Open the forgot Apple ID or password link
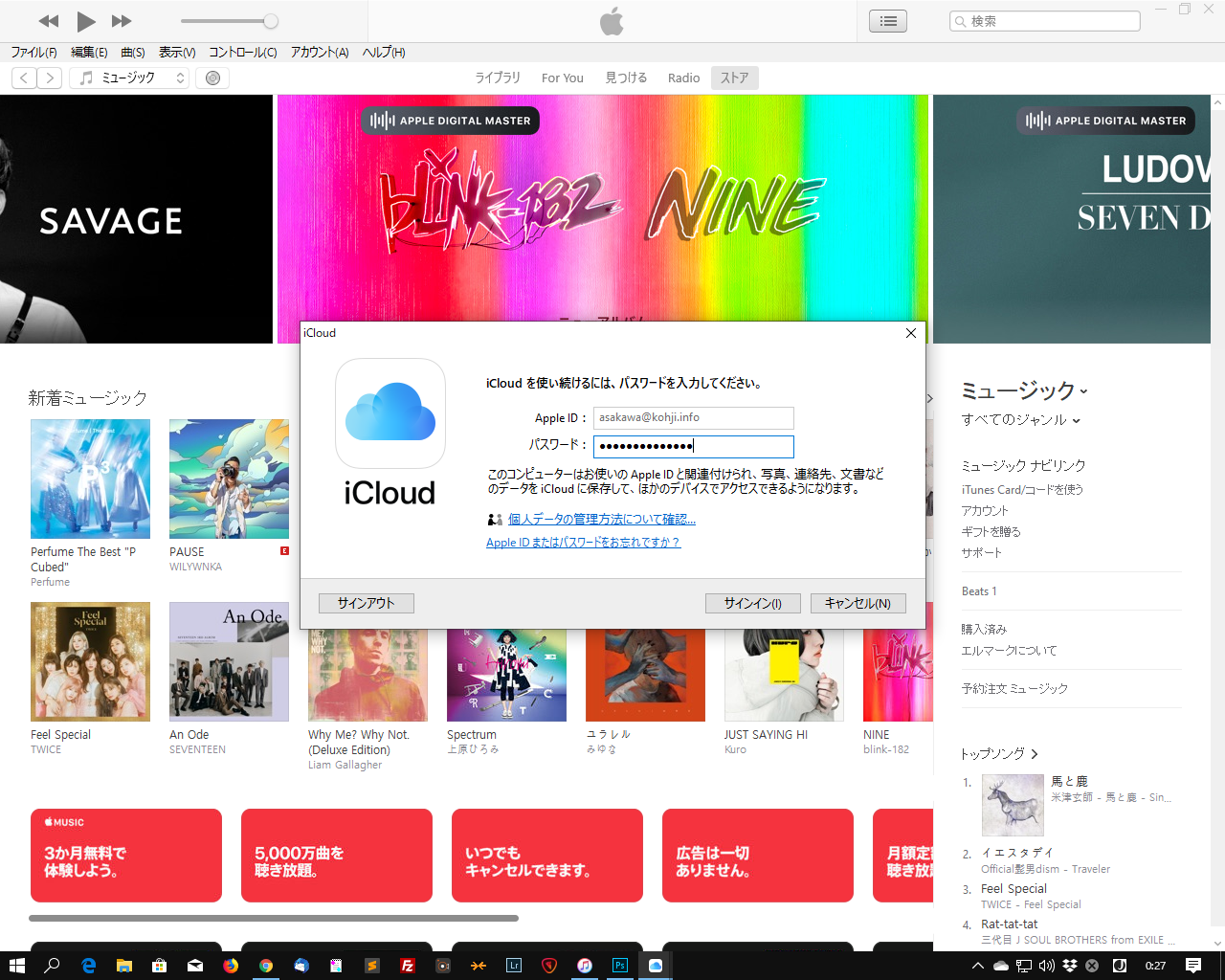Screen dimensions: 1225x980 coord(583,543)
